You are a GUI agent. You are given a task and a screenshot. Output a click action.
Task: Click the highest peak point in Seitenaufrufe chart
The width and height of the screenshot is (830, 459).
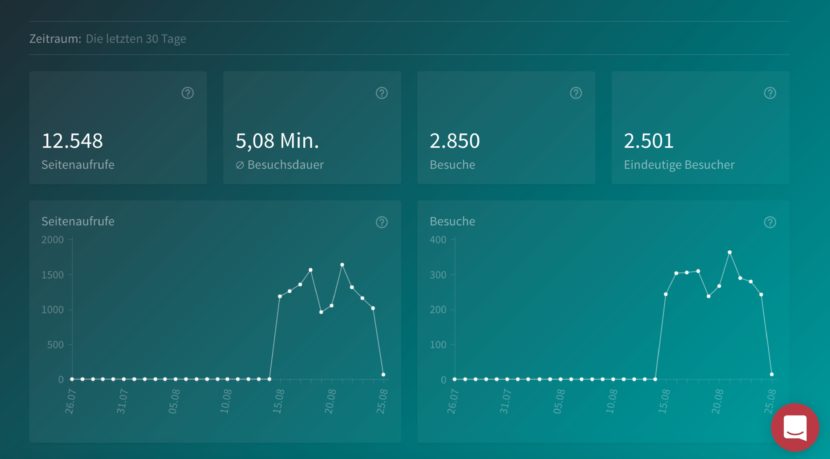[342, 265]
